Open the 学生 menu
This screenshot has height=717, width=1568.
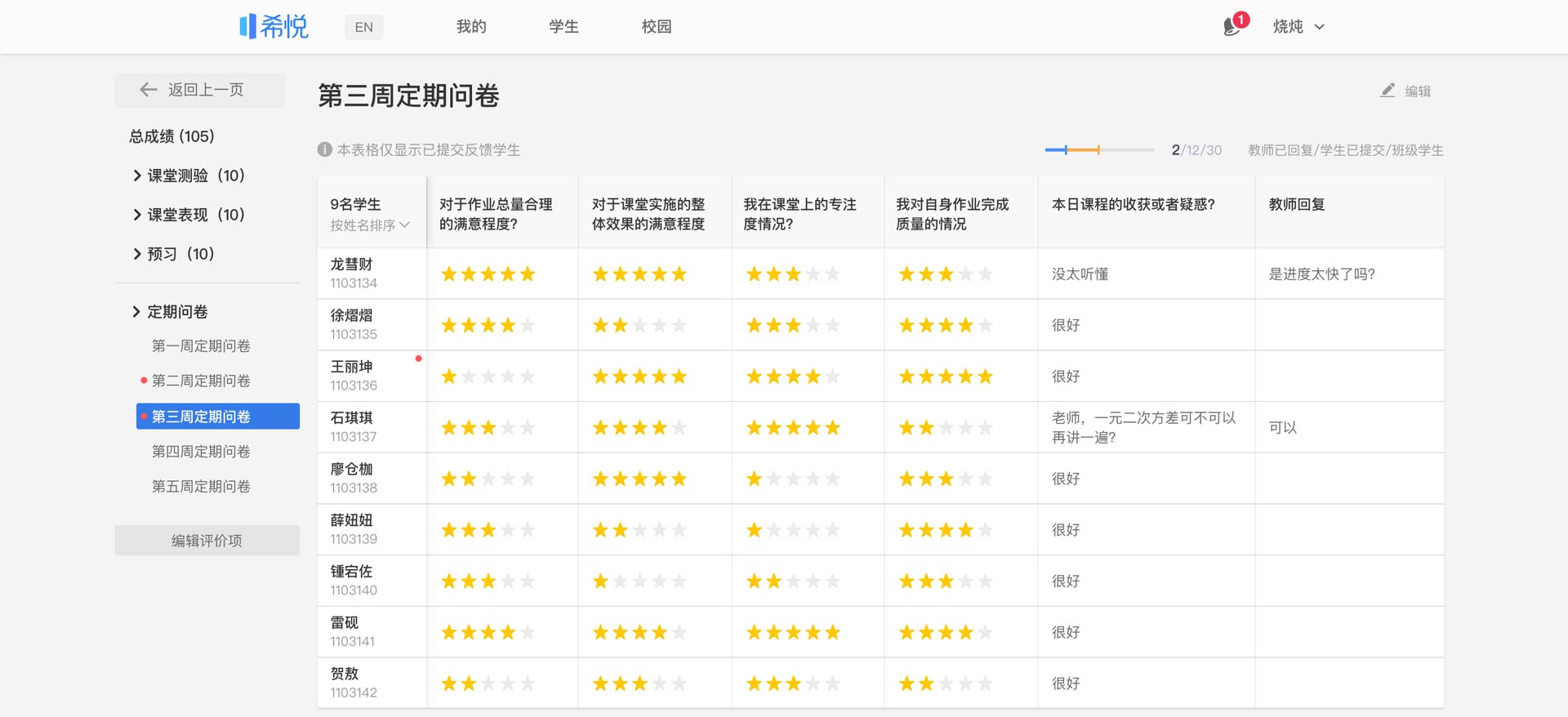pos(563,27)
